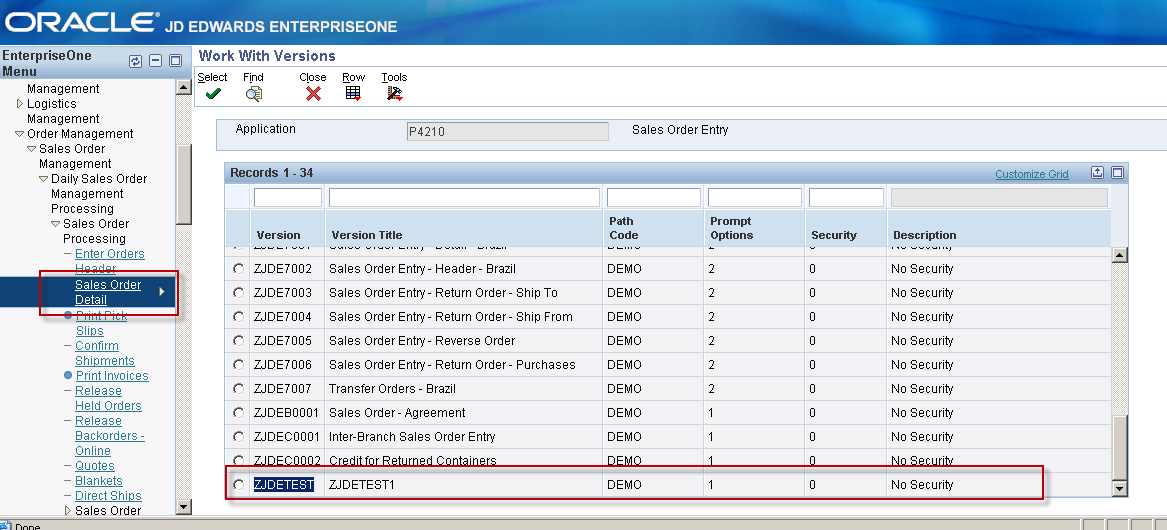Click the red X Close icon
Screen dimensions: 1167x530
pyautogui.click(x=313, y=94)
